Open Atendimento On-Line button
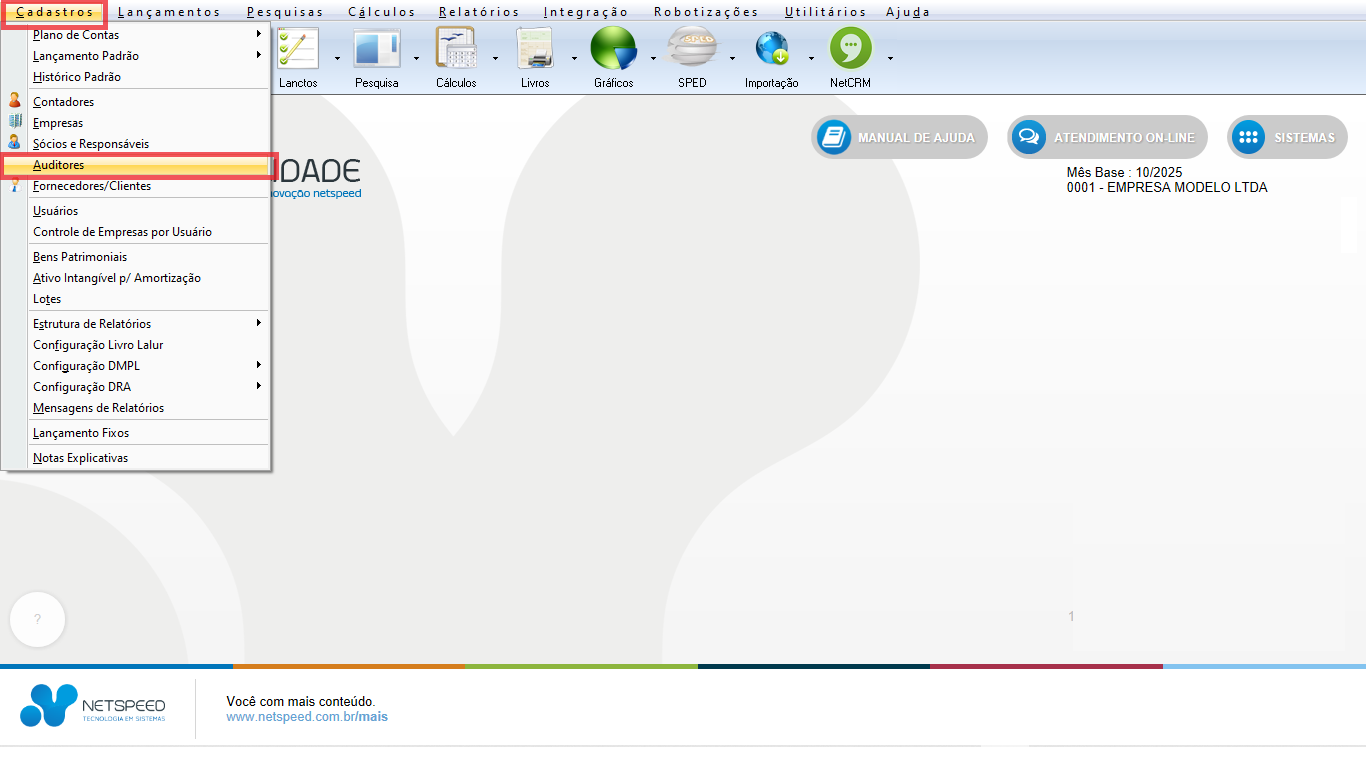1366x766 pixels. pos(1107,138)
